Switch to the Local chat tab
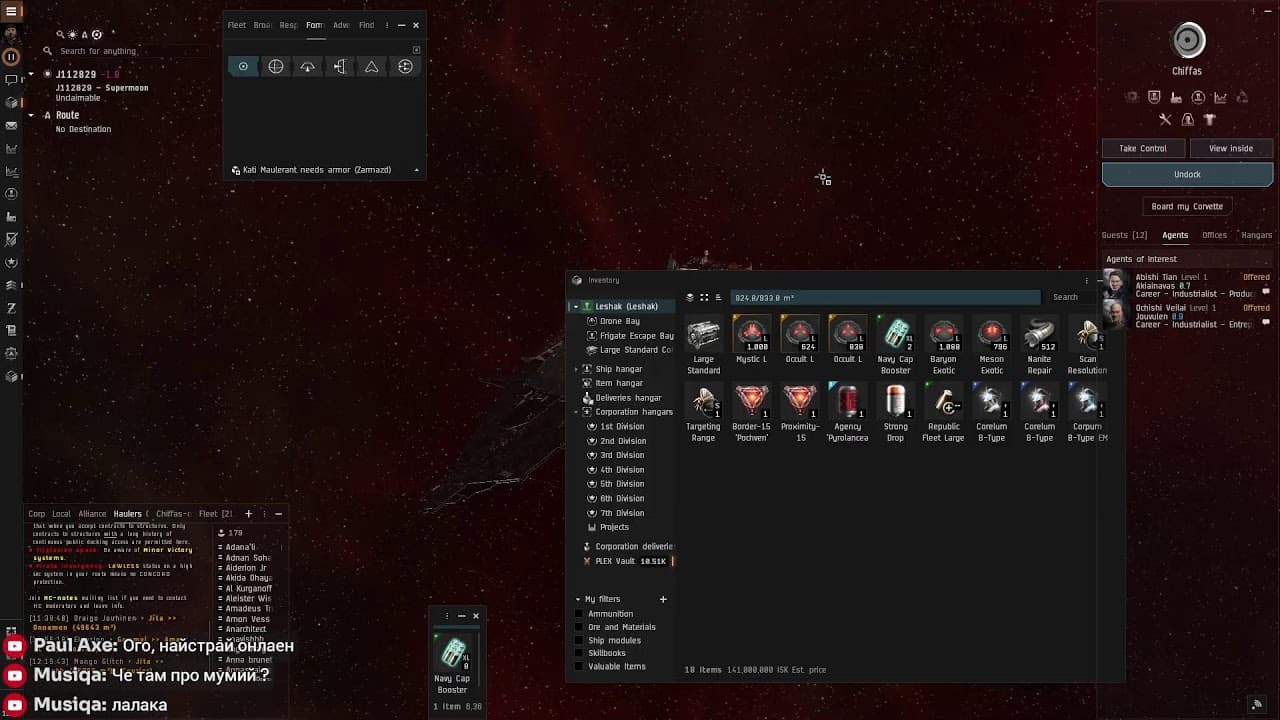 coord(62,514)
